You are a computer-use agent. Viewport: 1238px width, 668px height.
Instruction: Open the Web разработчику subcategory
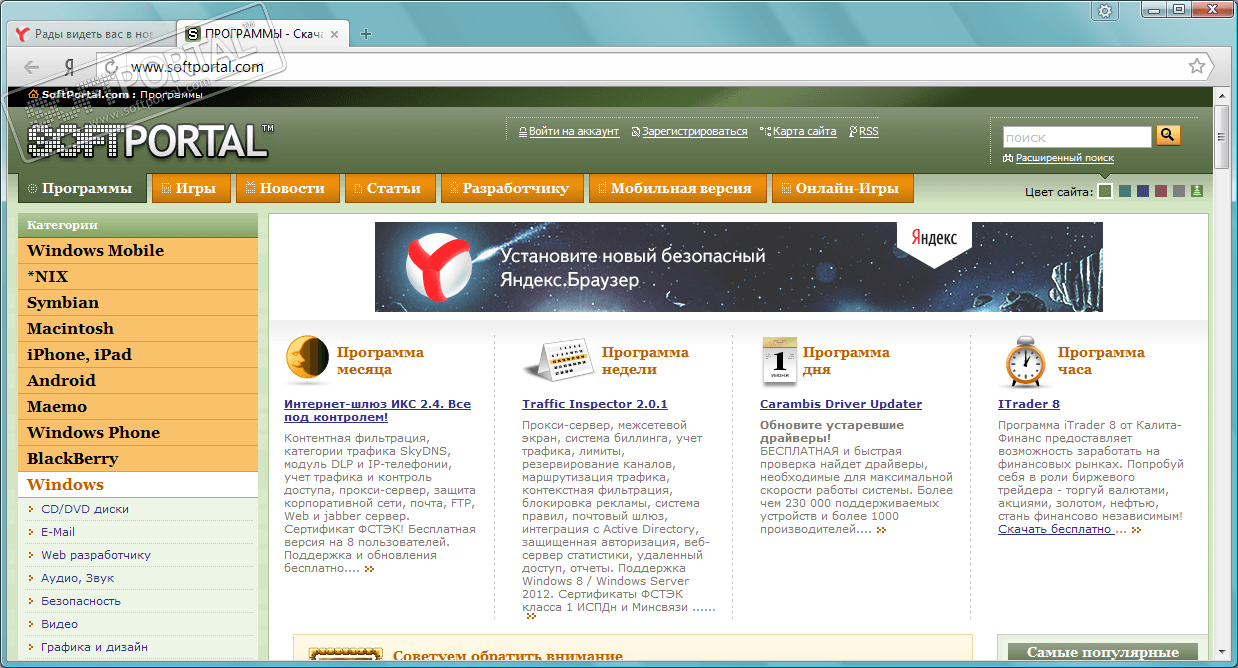click(x=96, y=555)
